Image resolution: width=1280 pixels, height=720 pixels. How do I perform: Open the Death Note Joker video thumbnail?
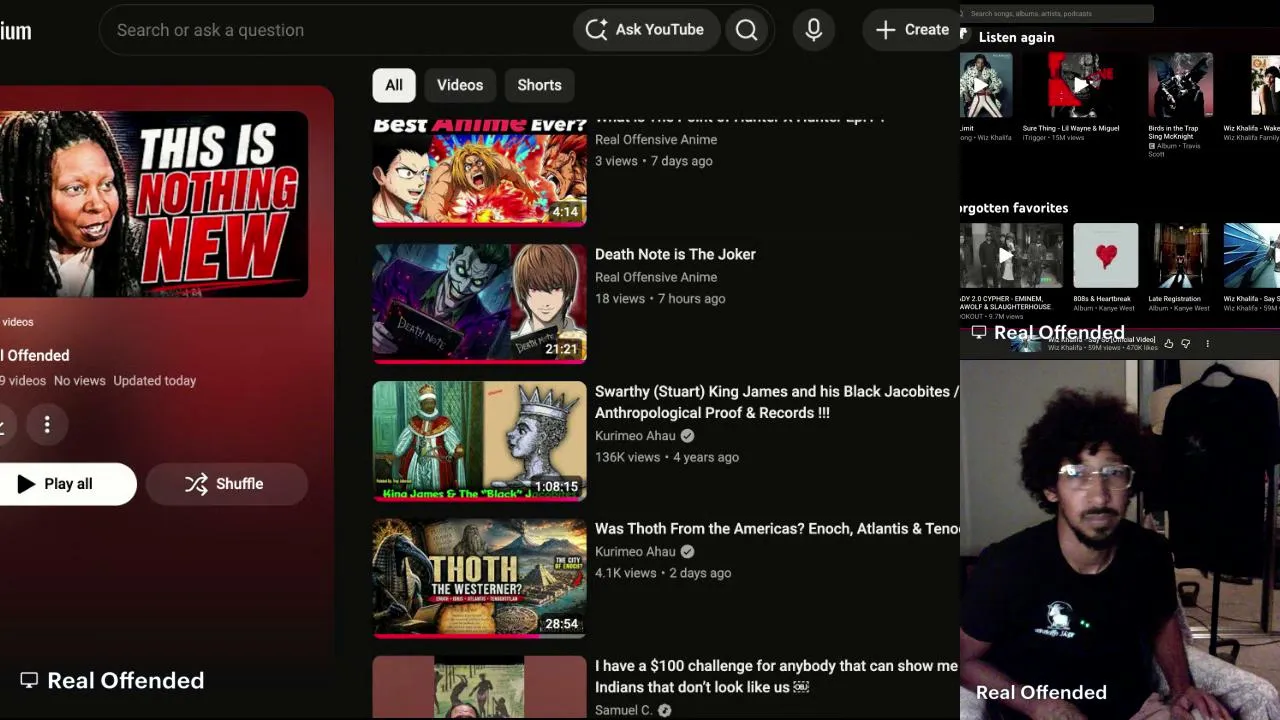tap(480, 302)
